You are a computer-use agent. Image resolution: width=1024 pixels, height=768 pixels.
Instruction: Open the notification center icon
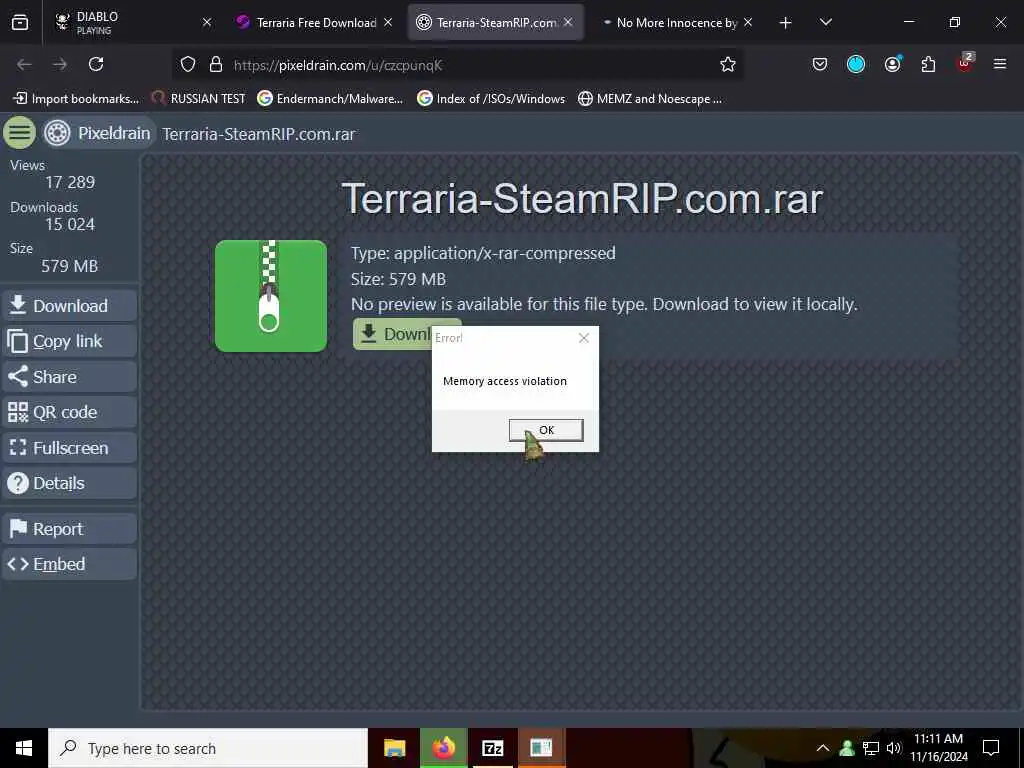(x=991, y=748)
